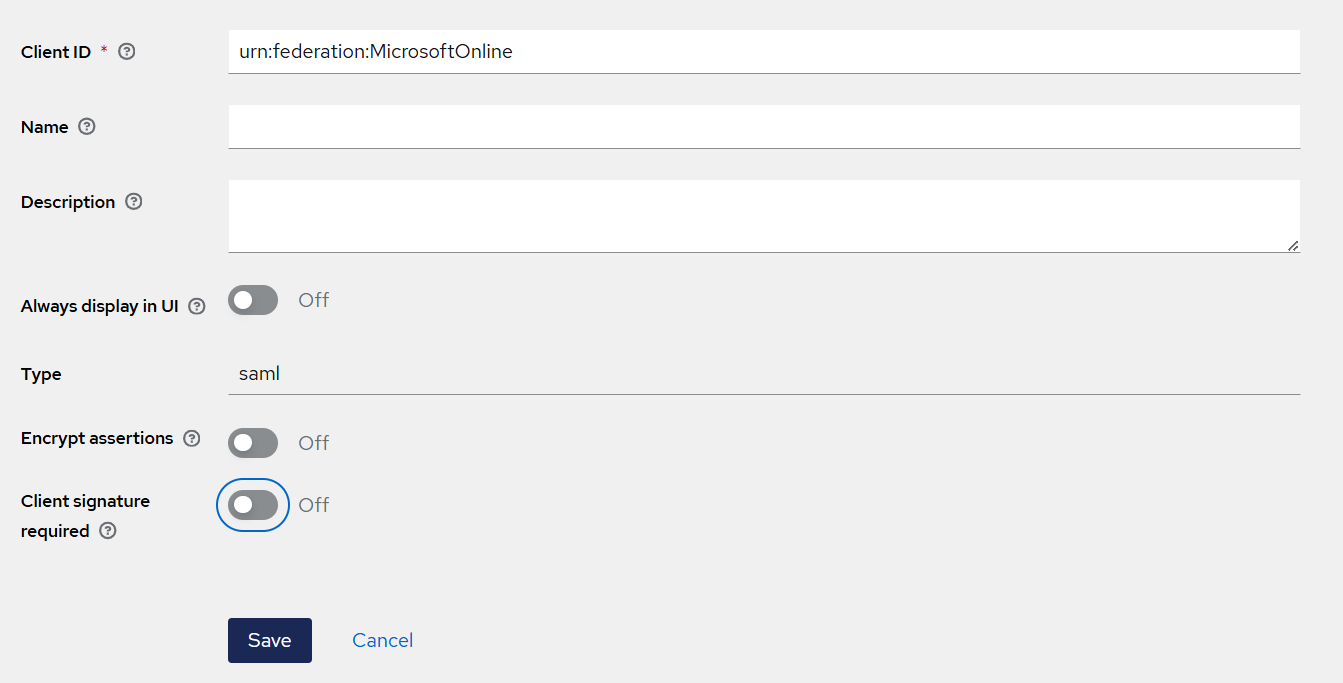The image size is (1343, 683).
Task: Show help for Description field
Action: [134, 202]
